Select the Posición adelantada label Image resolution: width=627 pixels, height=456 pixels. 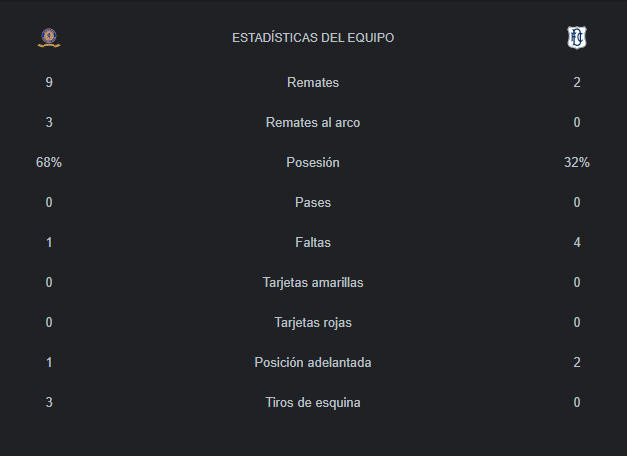(x=313, y=362)
